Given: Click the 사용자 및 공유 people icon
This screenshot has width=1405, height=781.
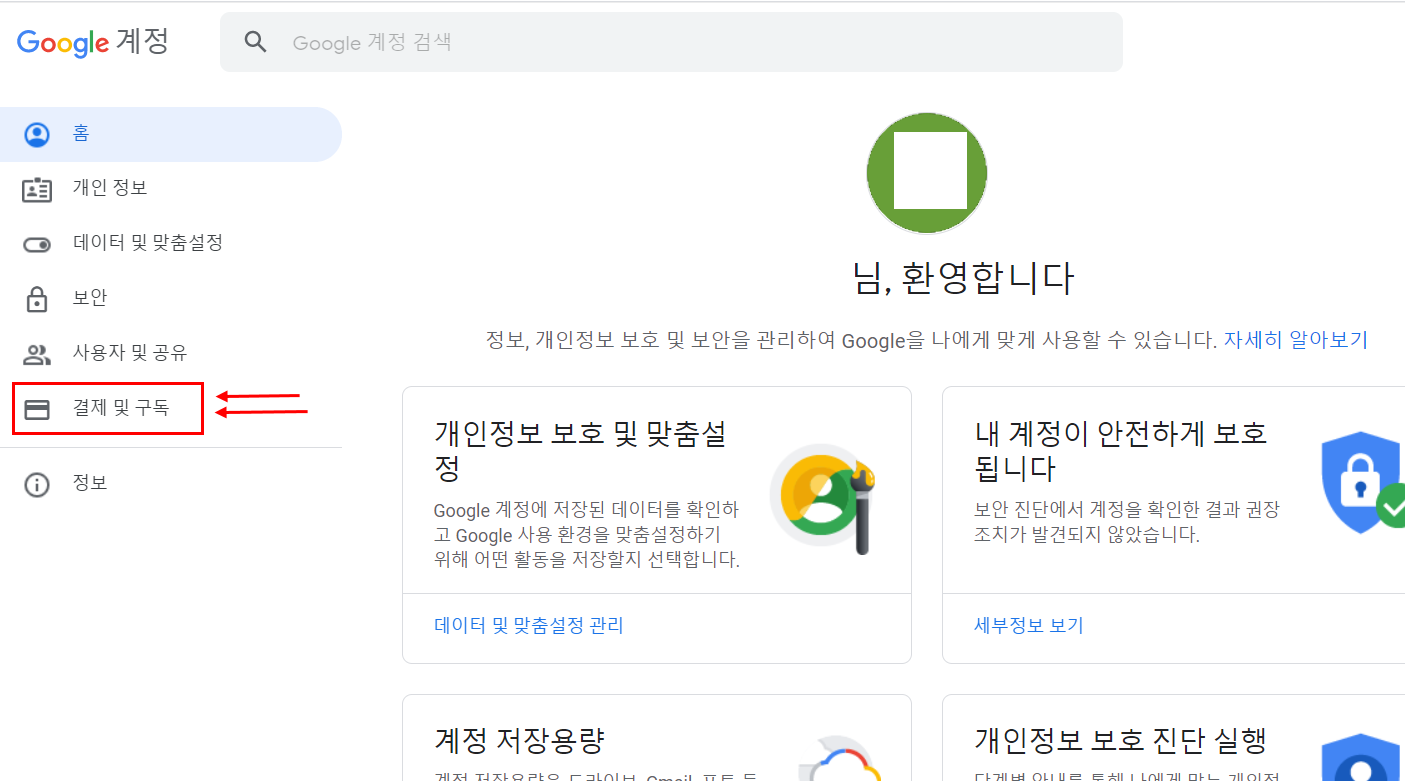Looking at the screenshot, I should (37, 354).
